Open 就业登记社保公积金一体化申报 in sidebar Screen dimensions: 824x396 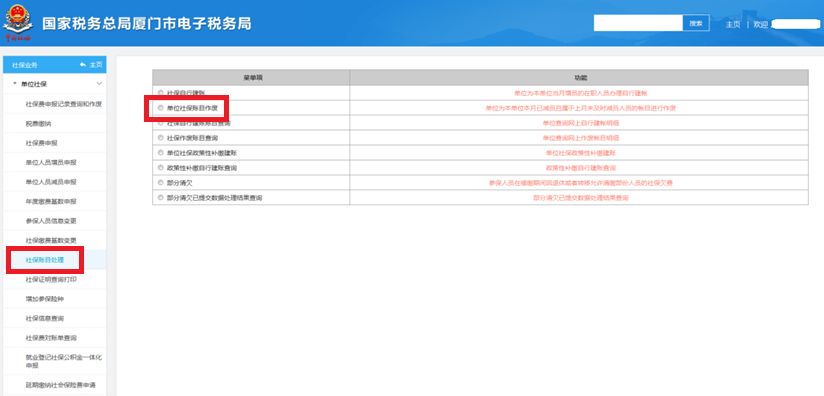coord(64,361)
